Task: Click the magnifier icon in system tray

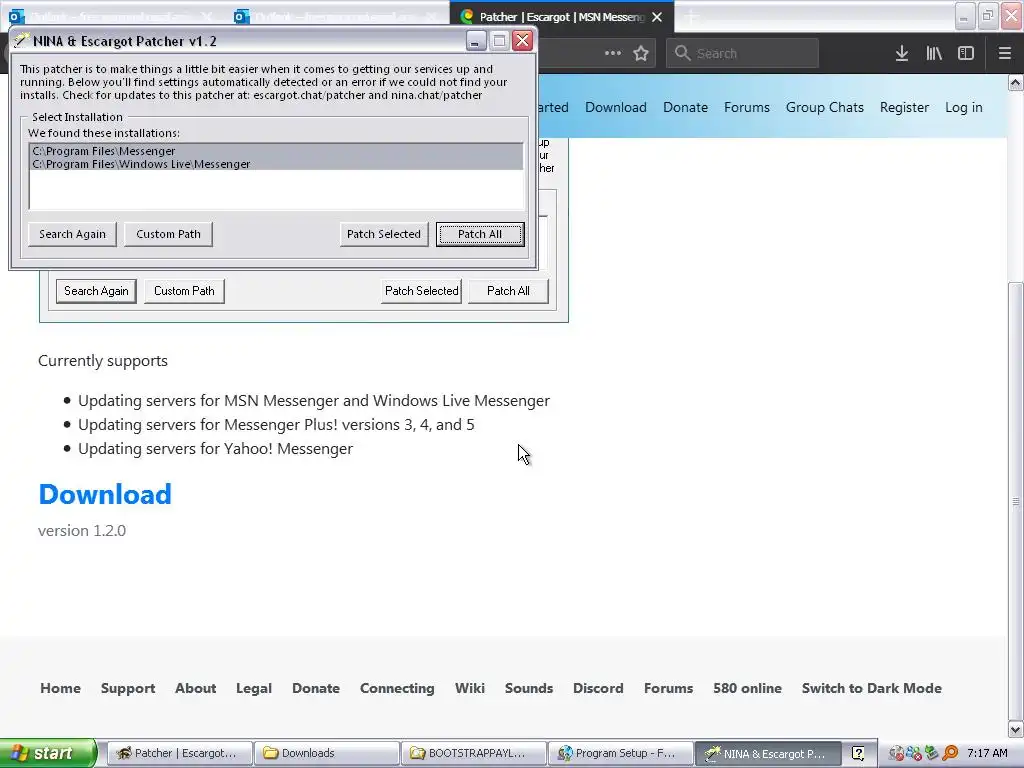Action: click(x=950, y=753)
